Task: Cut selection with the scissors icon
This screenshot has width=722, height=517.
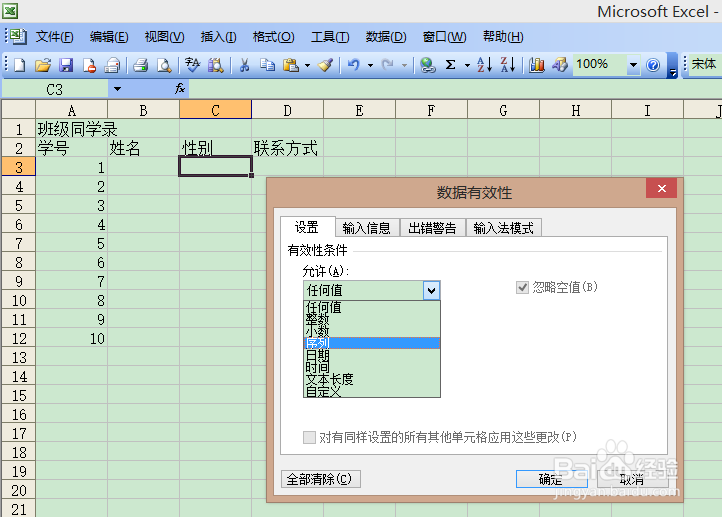Action: (x=245, y=65)
